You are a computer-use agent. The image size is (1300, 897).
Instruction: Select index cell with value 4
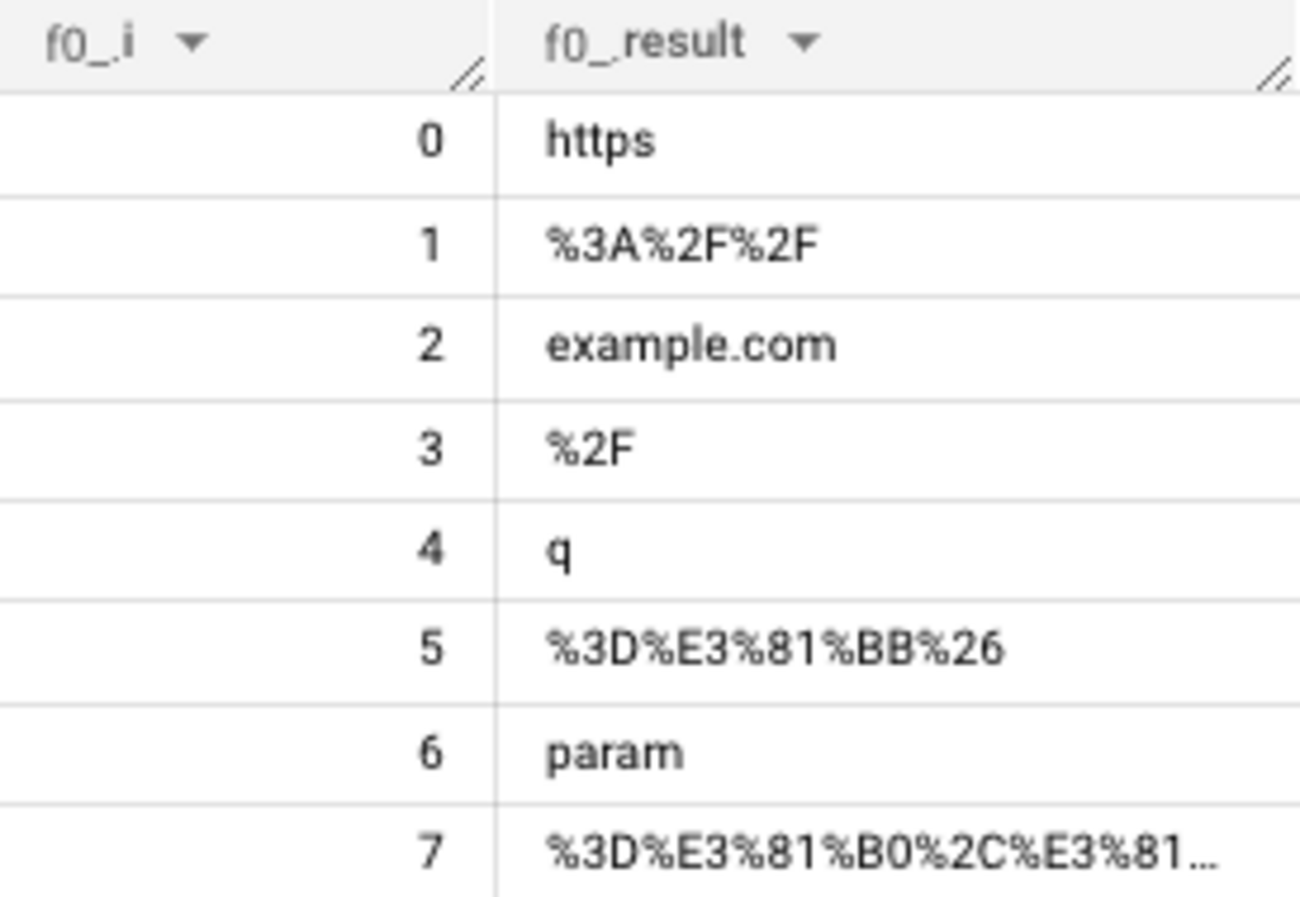point(429,550)
